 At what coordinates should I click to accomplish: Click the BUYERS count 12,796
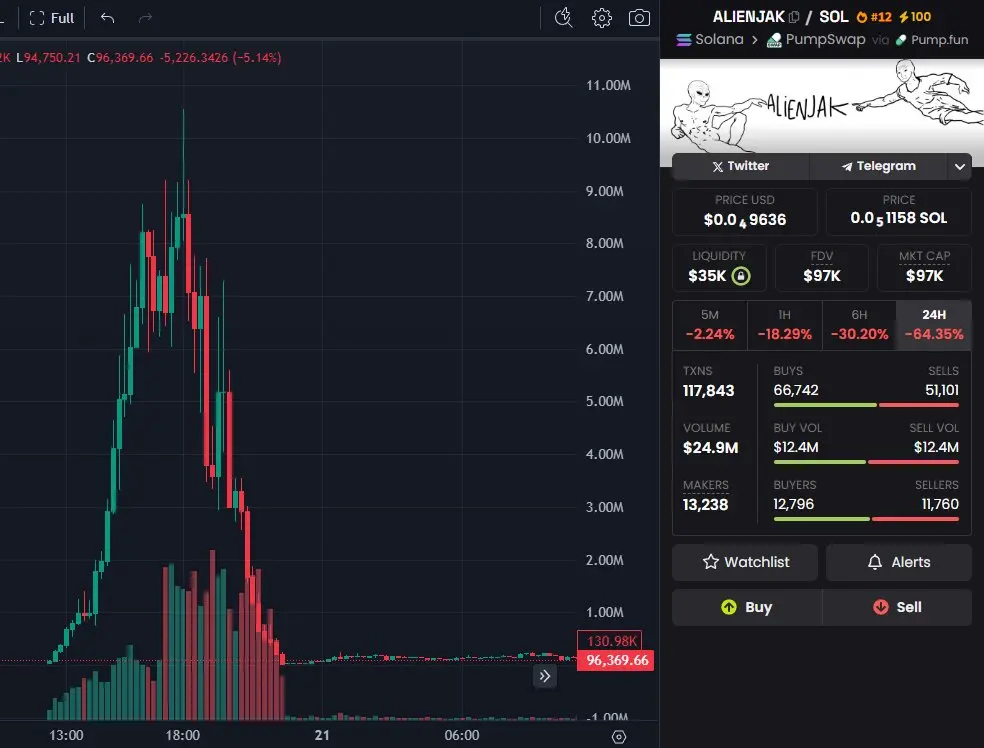click(x=793, y=505)
